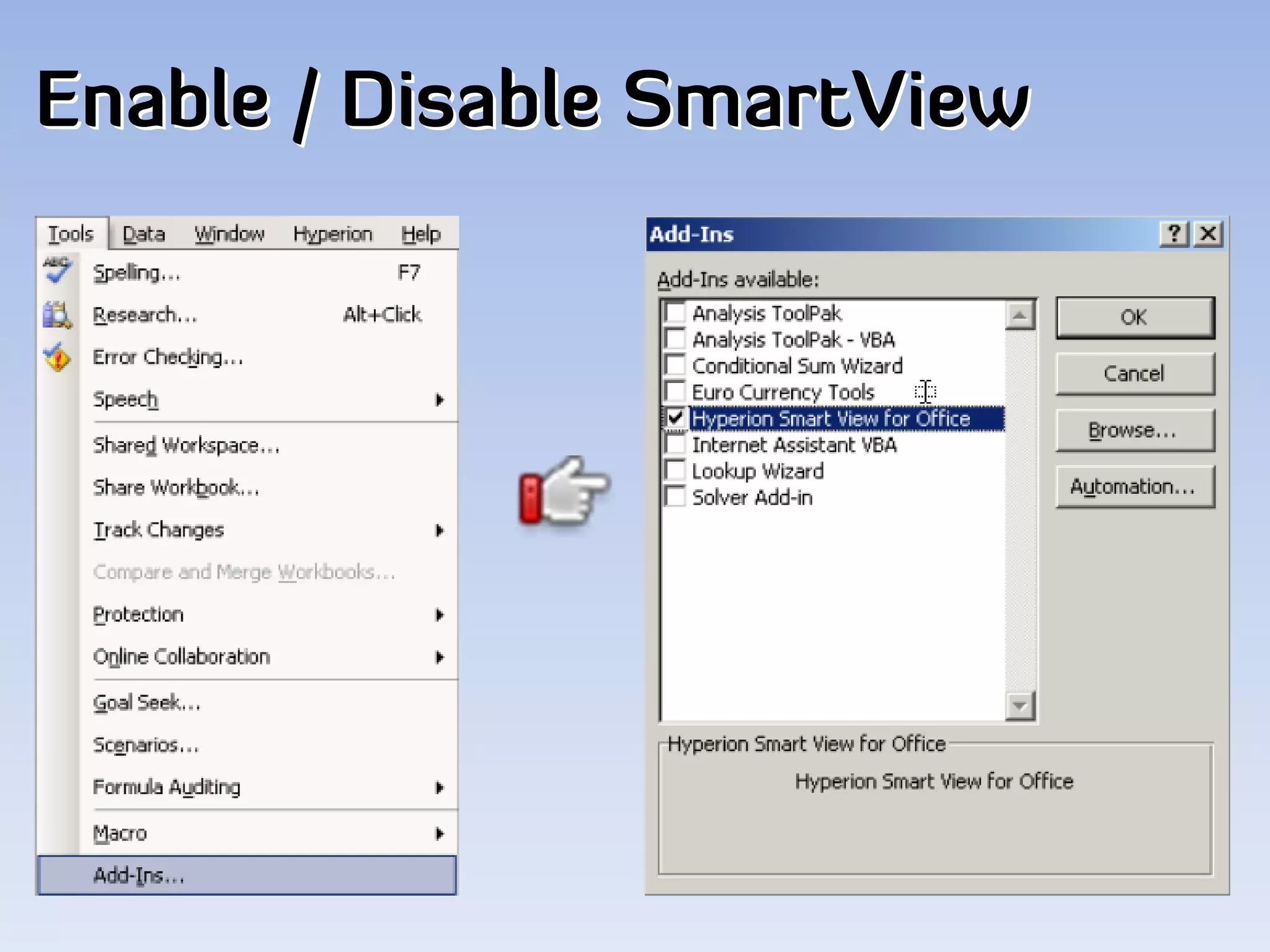
Task: Click the Browse... button
Action: pyautogui.click(x=1135, y=430)
